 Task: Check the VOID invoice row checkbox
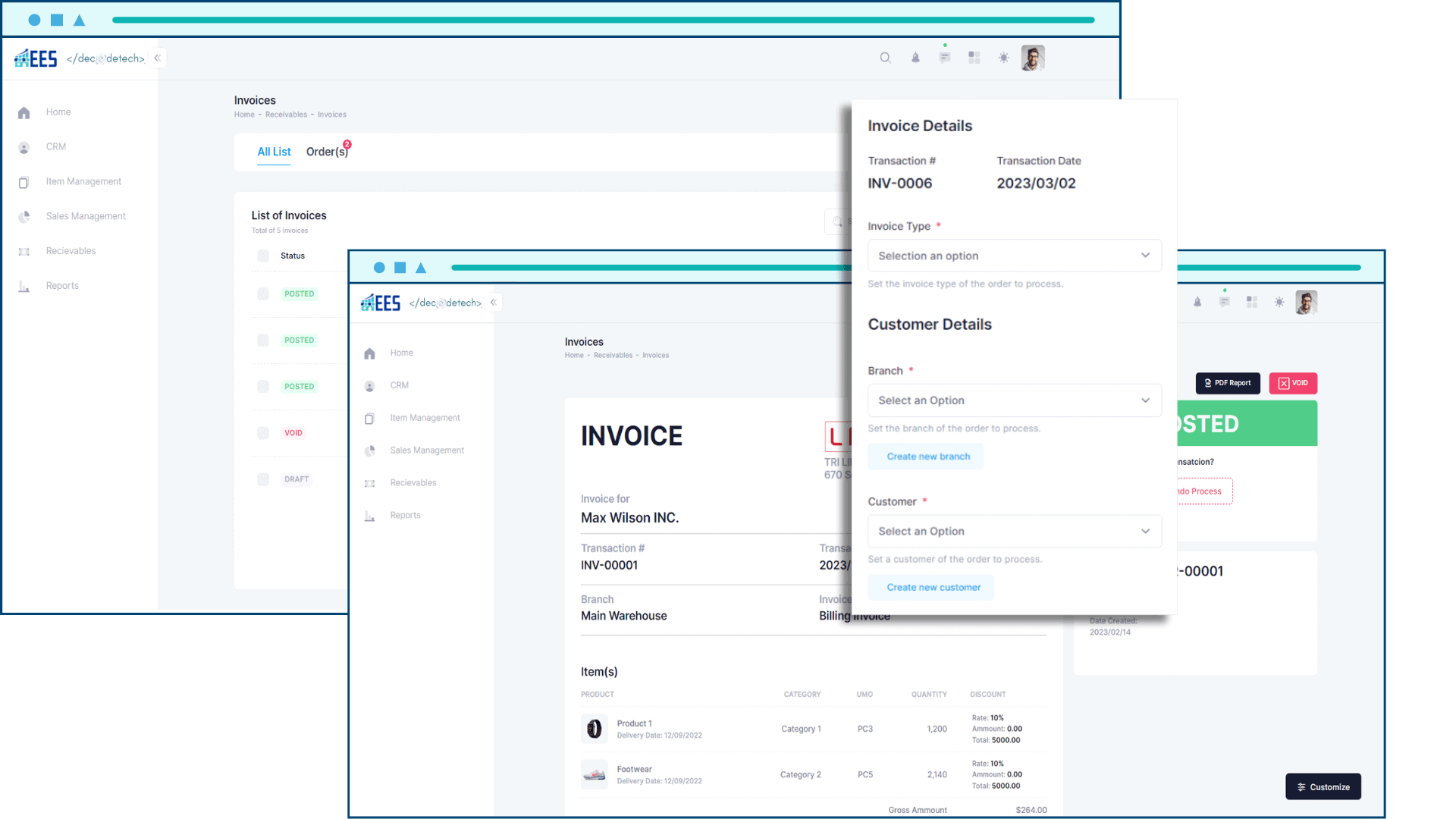tap(263, 433)
